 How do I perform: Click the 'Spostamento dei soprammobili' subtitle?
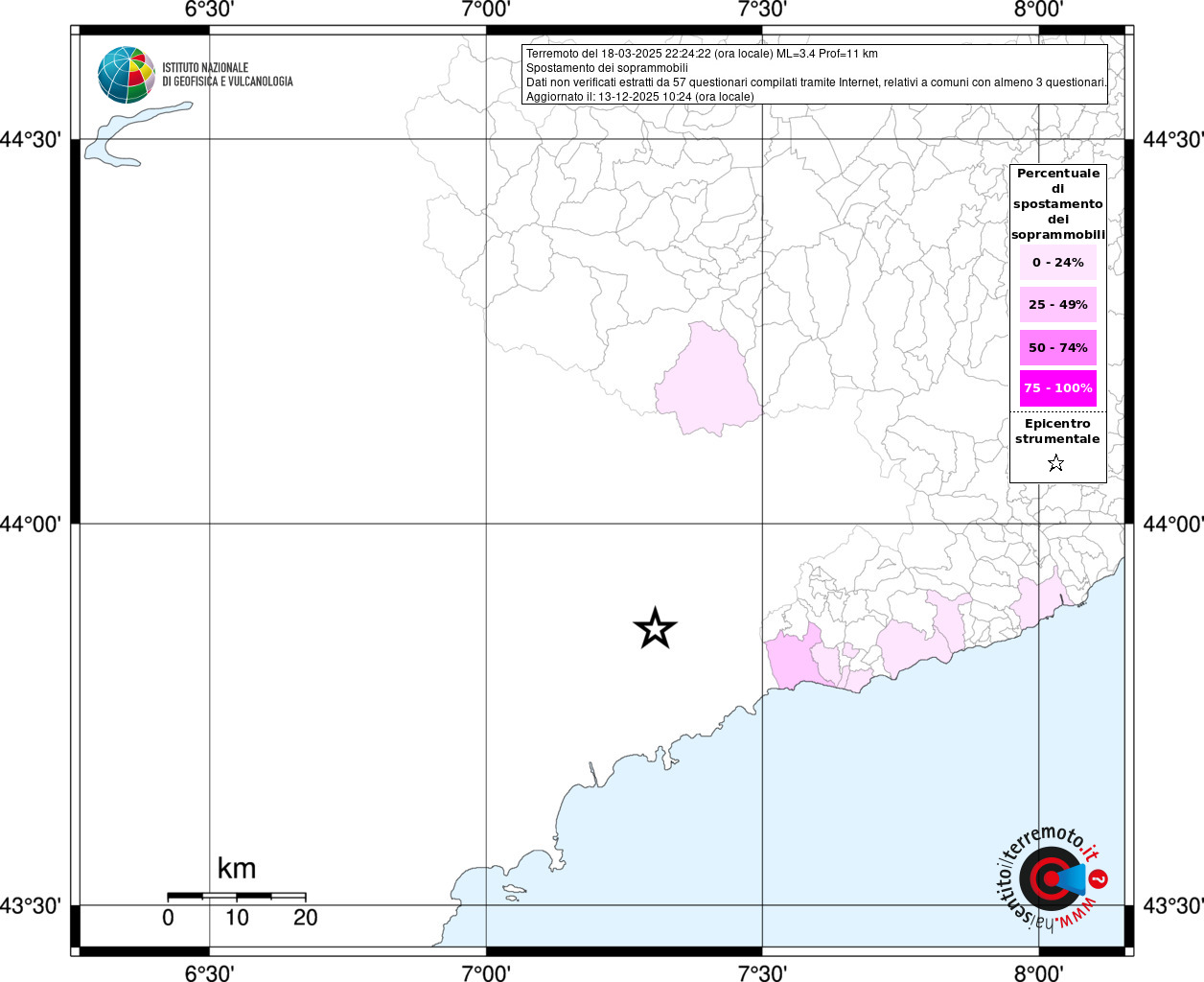pos(607,68)
